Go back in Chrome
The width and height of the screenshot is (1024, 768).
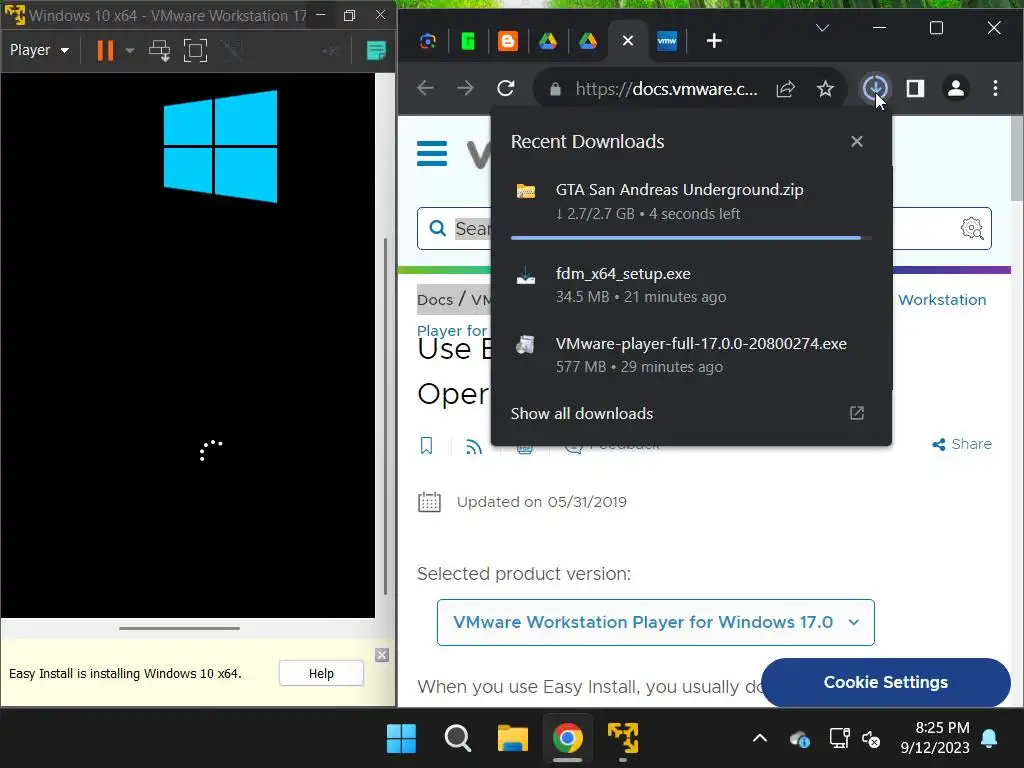[x=425, y=88]
